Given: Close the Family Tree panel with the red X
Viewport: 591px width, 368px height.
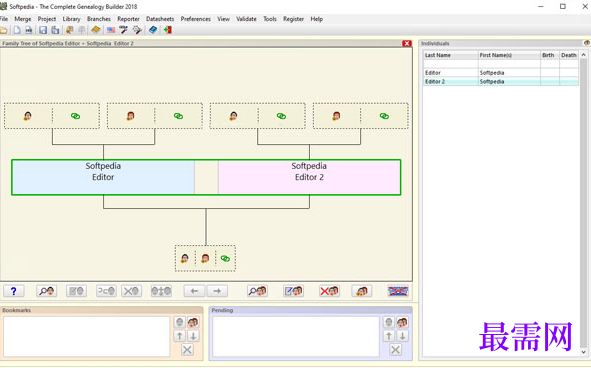Looking at the screenshot, I should pyautogui.click(x=407, y=43).
